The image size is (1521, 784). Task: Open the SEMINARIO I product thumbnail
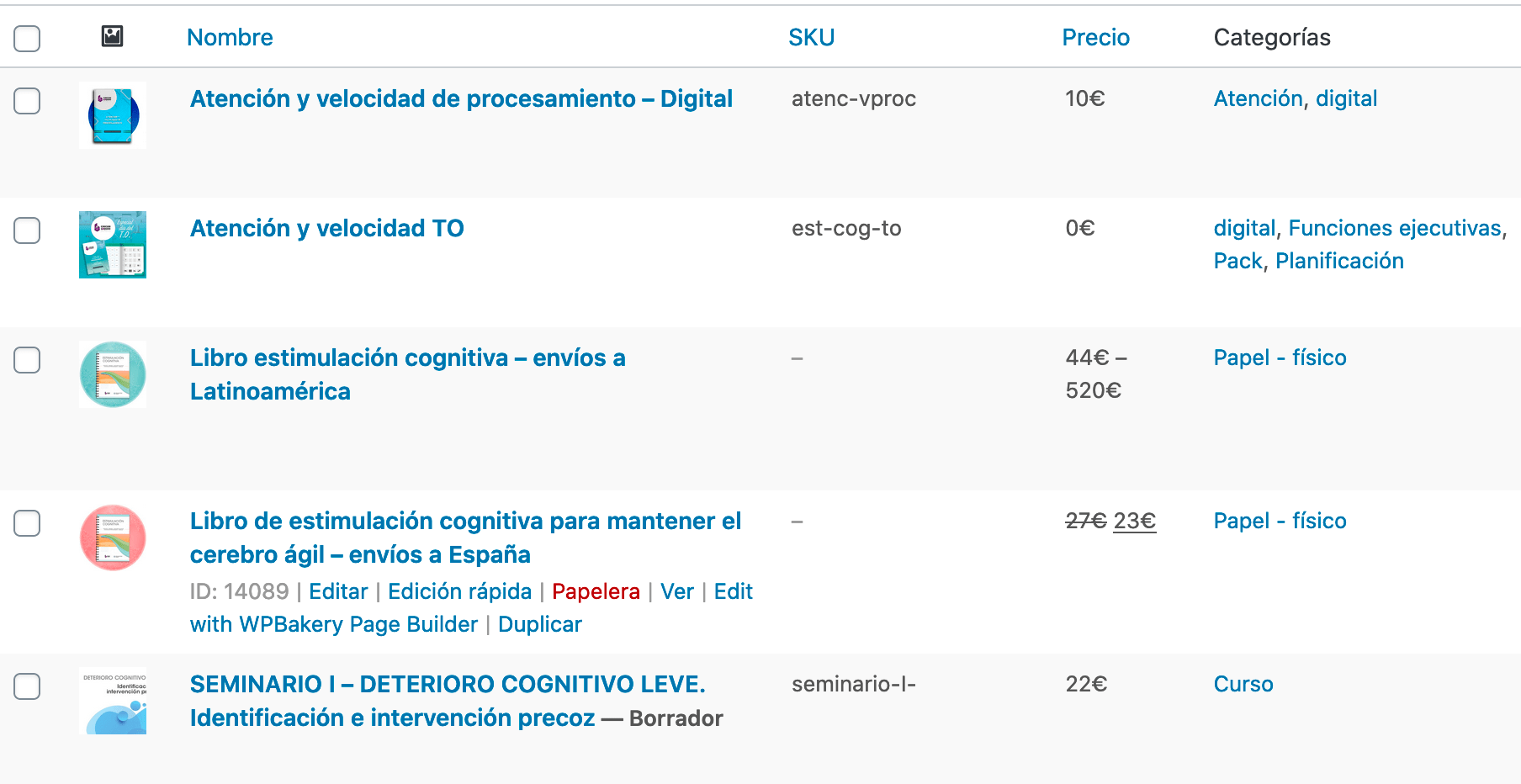click(x=113, y=701)
